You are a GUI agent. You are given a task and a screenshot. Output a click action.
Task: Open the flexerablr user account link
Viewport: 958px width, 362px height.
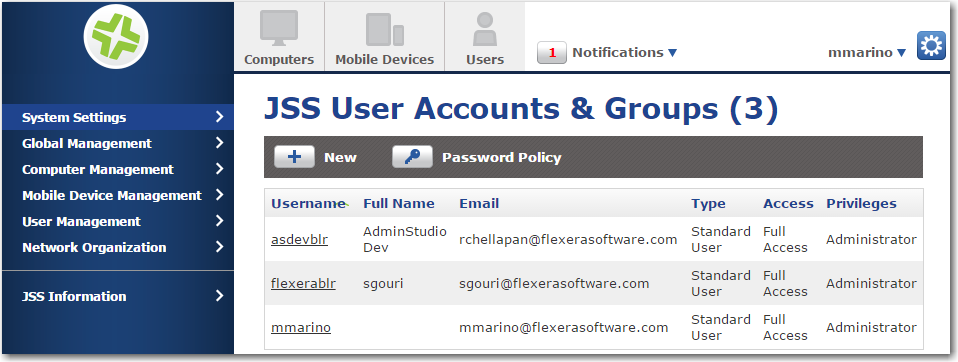[x=303, y=283]
